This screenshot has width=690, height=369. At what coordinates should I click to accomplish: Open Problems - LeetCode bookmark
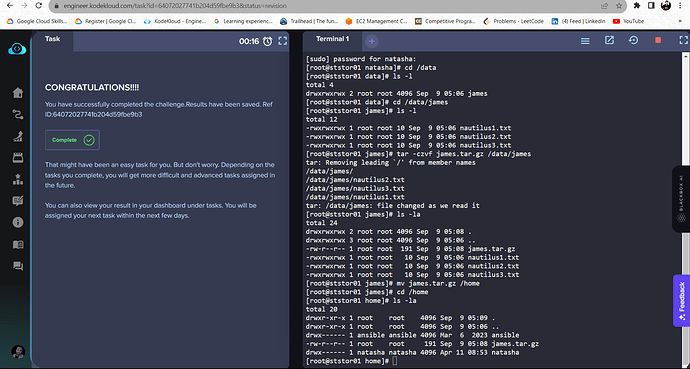coord(514,21)
